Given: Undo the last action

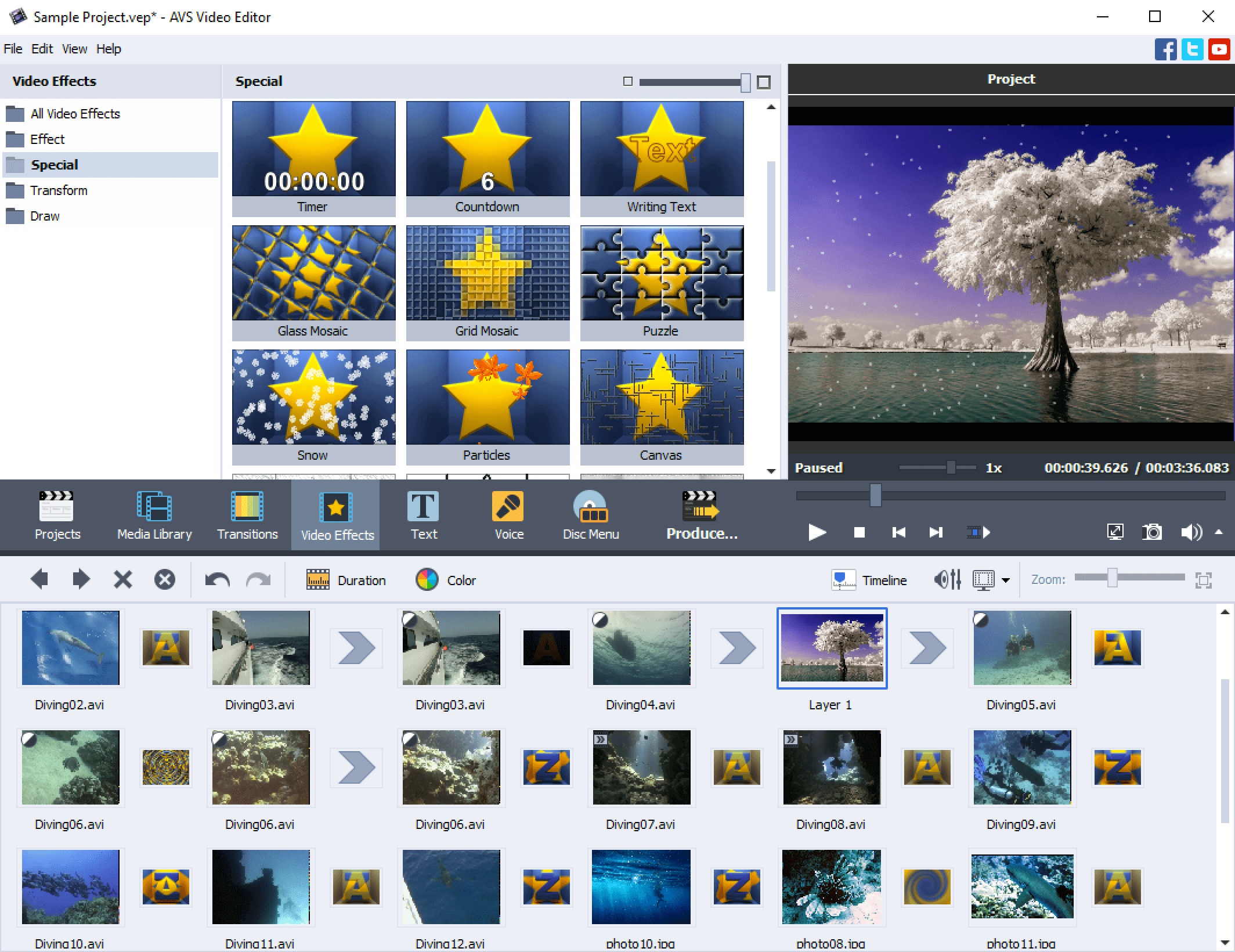Looking at the screenshot, I should point(218,579).
